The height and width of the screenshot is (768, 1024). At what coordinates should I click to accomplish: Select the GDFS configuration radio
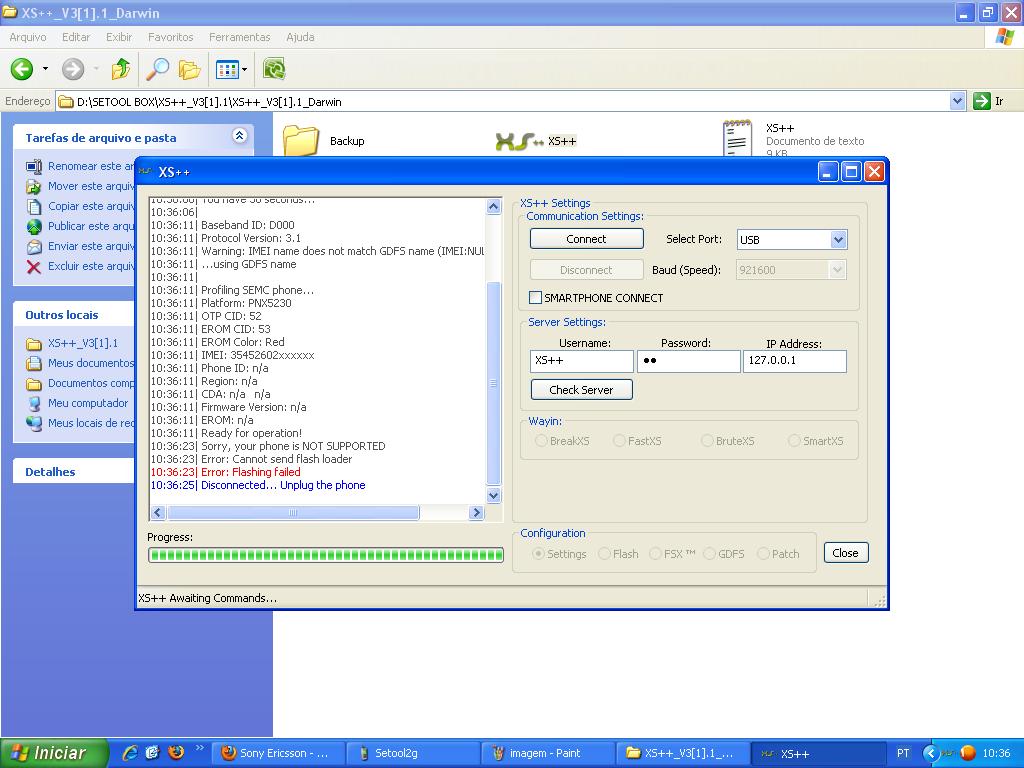[x=709, y=554]
